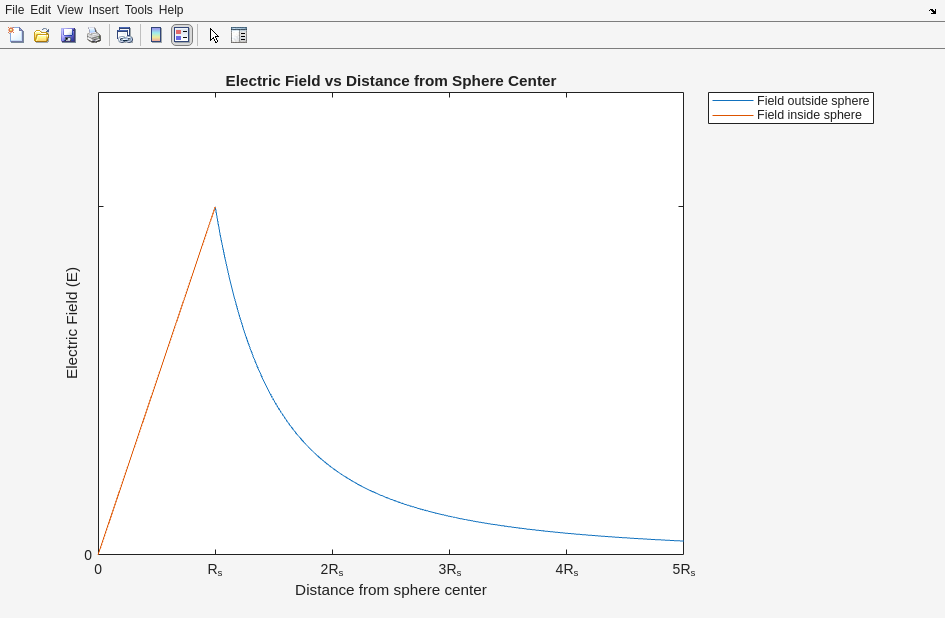
Task: Expand the Insert menu
Action: [x=104, y=10]
